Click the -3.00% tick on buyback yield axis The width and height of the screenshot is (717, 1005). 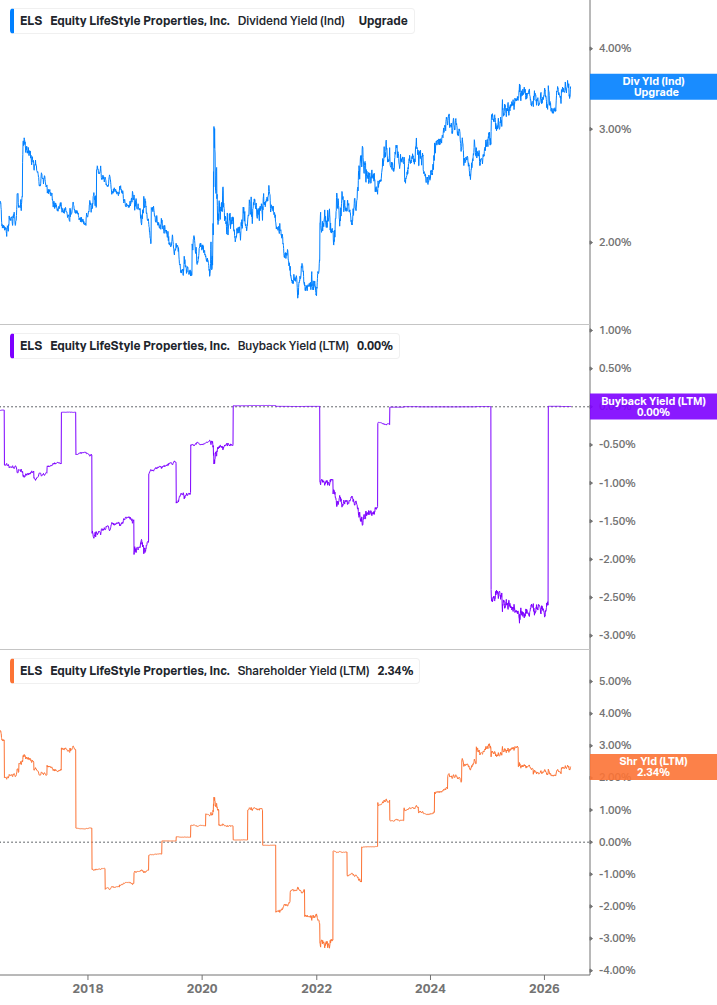[617, 635]
